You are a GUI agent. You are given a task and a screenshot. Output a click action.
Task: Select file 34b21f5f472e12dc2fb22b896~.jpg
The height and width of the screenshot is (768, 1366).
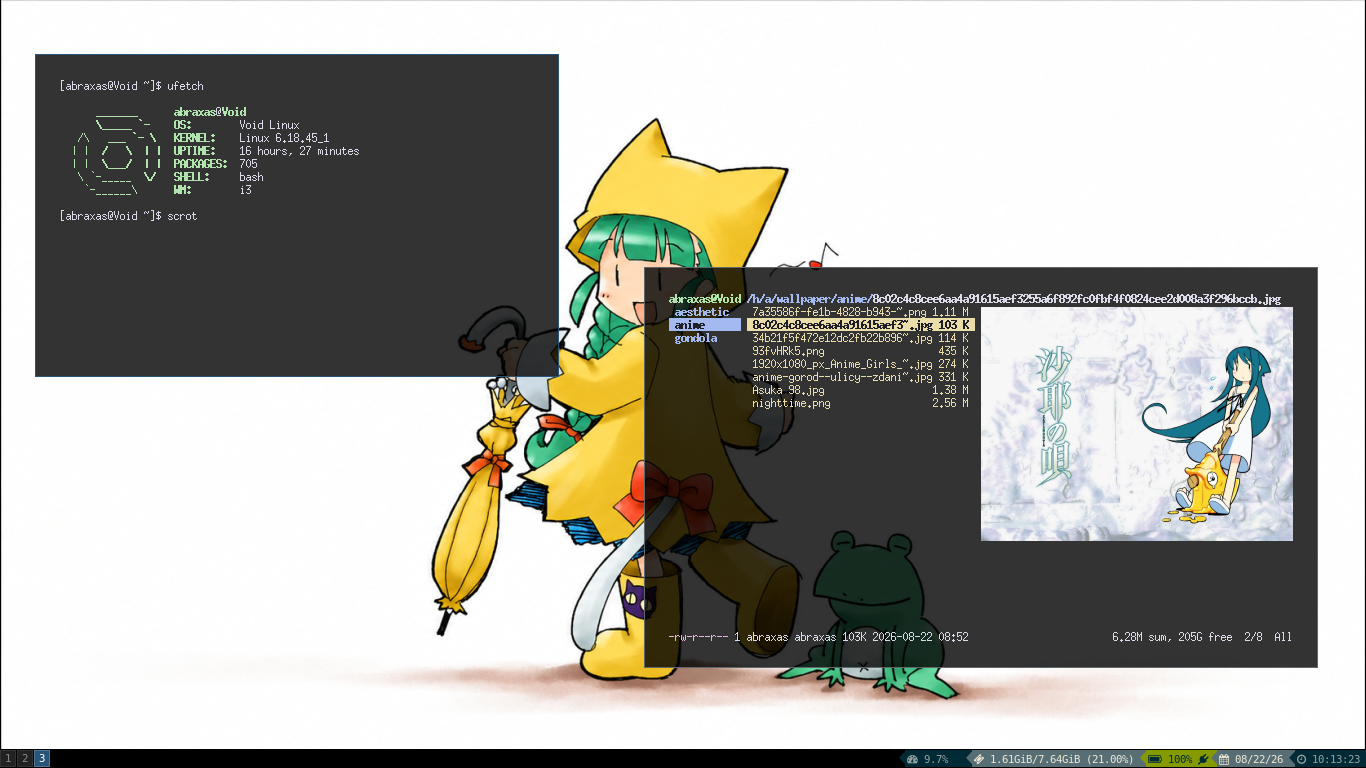(x=860, y=338)
